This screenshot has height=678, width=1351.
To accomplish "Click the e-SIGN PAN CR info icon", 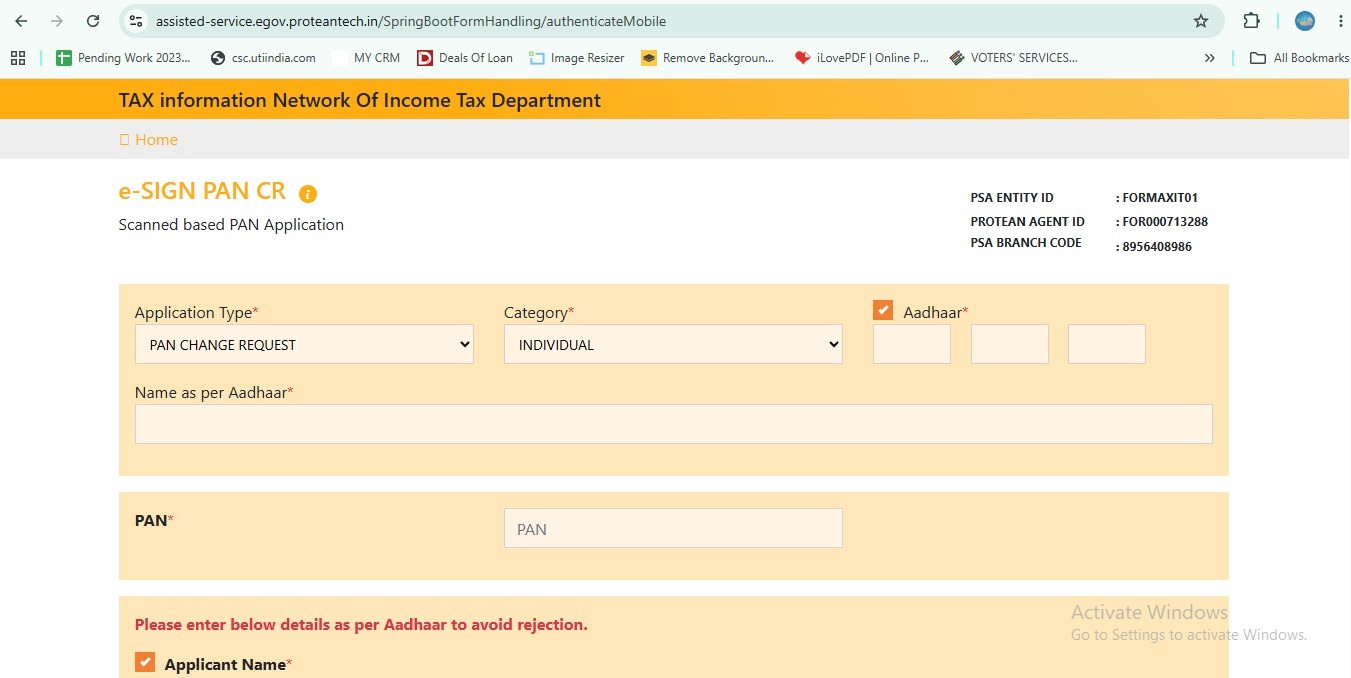I will 308,194.
